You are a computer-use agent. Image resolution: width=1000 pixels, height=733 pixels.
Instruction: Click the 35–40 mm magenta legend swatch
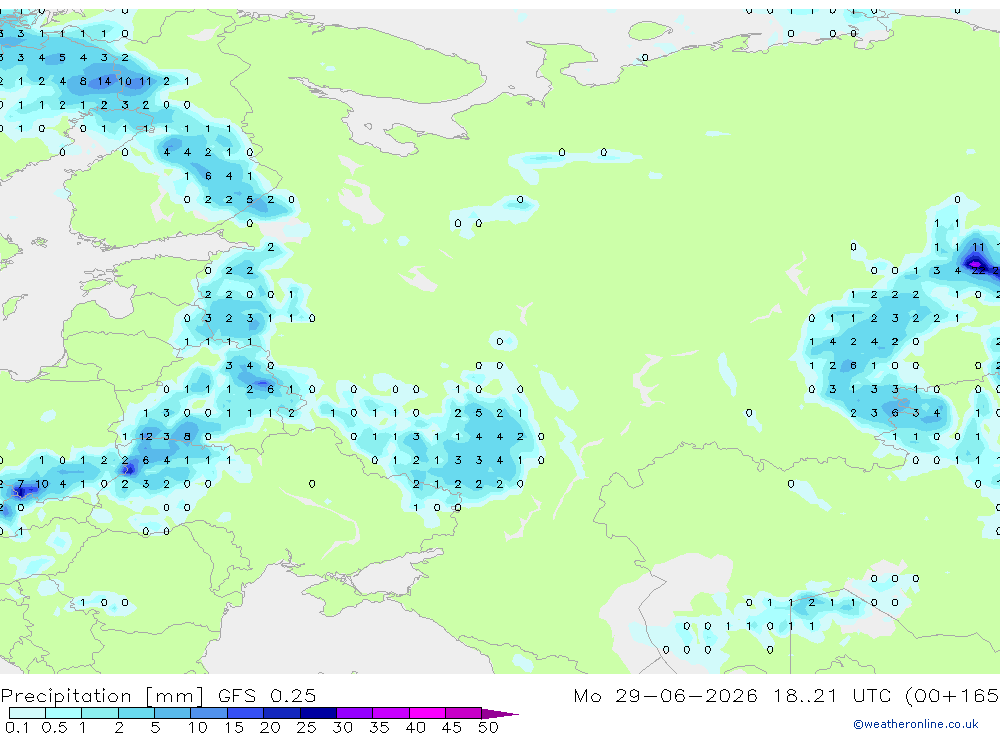click(390, 713)
